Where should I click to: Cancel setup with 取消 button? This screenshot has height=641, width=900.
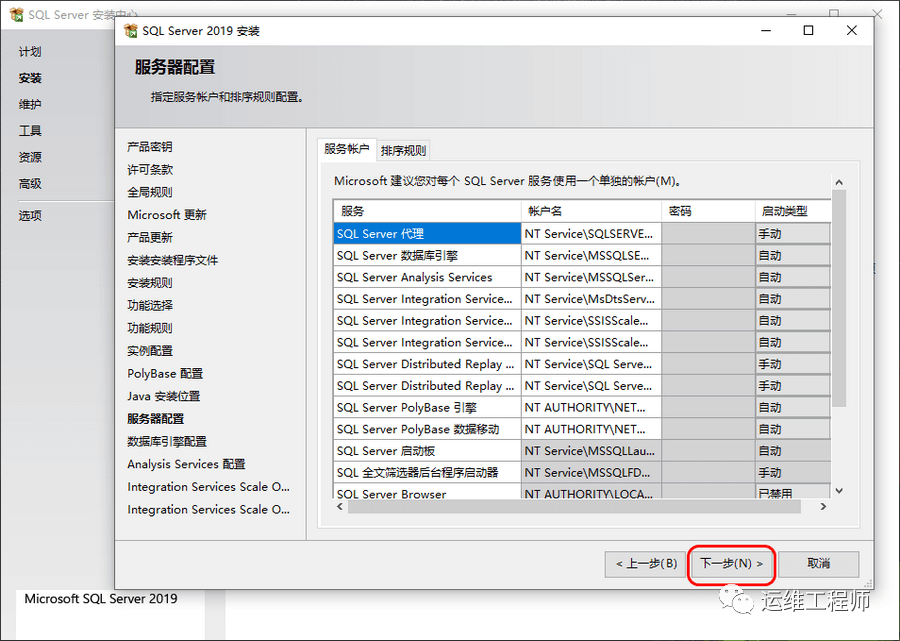pos(818,564)
